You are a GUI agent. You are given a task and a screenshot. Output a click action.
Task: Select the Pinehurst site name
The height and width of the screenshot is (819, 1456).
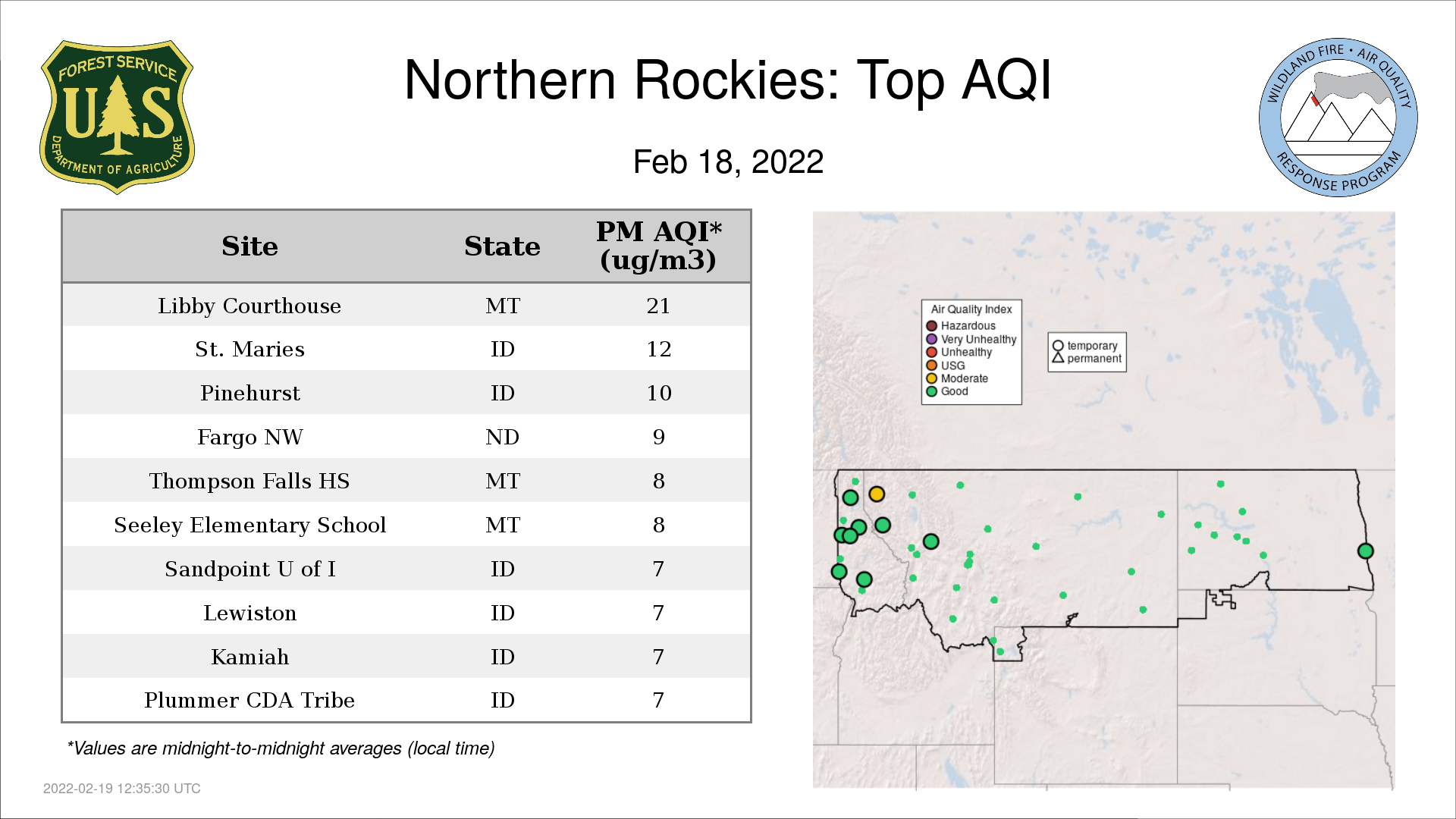click(x=249, y=393)
